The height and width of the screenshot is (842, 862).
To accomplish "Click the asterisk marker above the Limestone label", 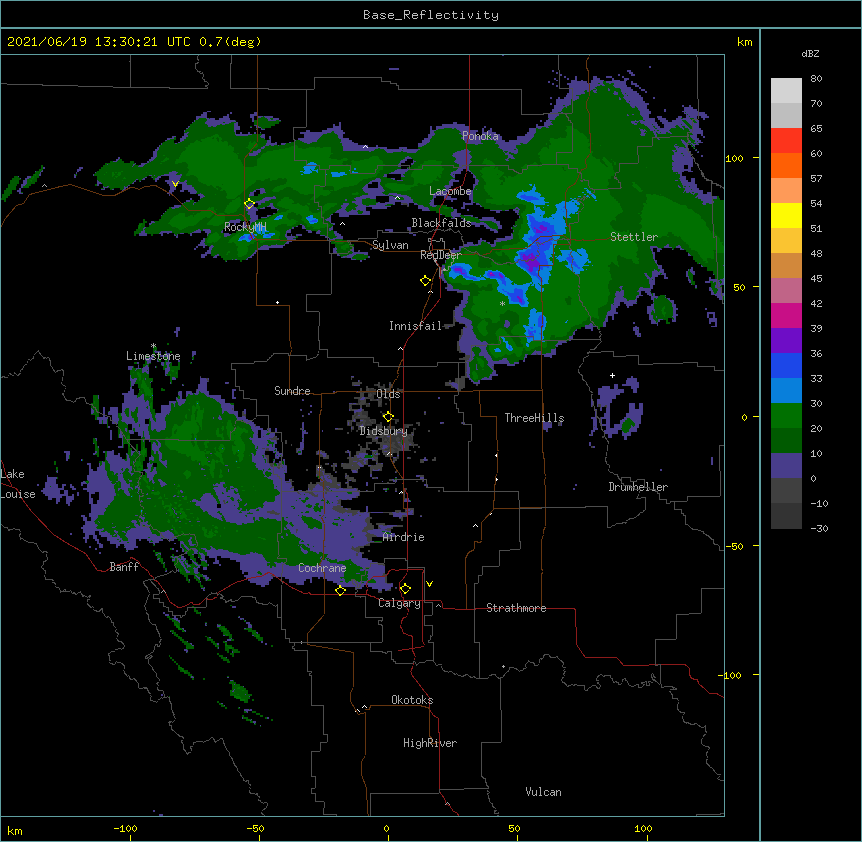I will [153, 346].
